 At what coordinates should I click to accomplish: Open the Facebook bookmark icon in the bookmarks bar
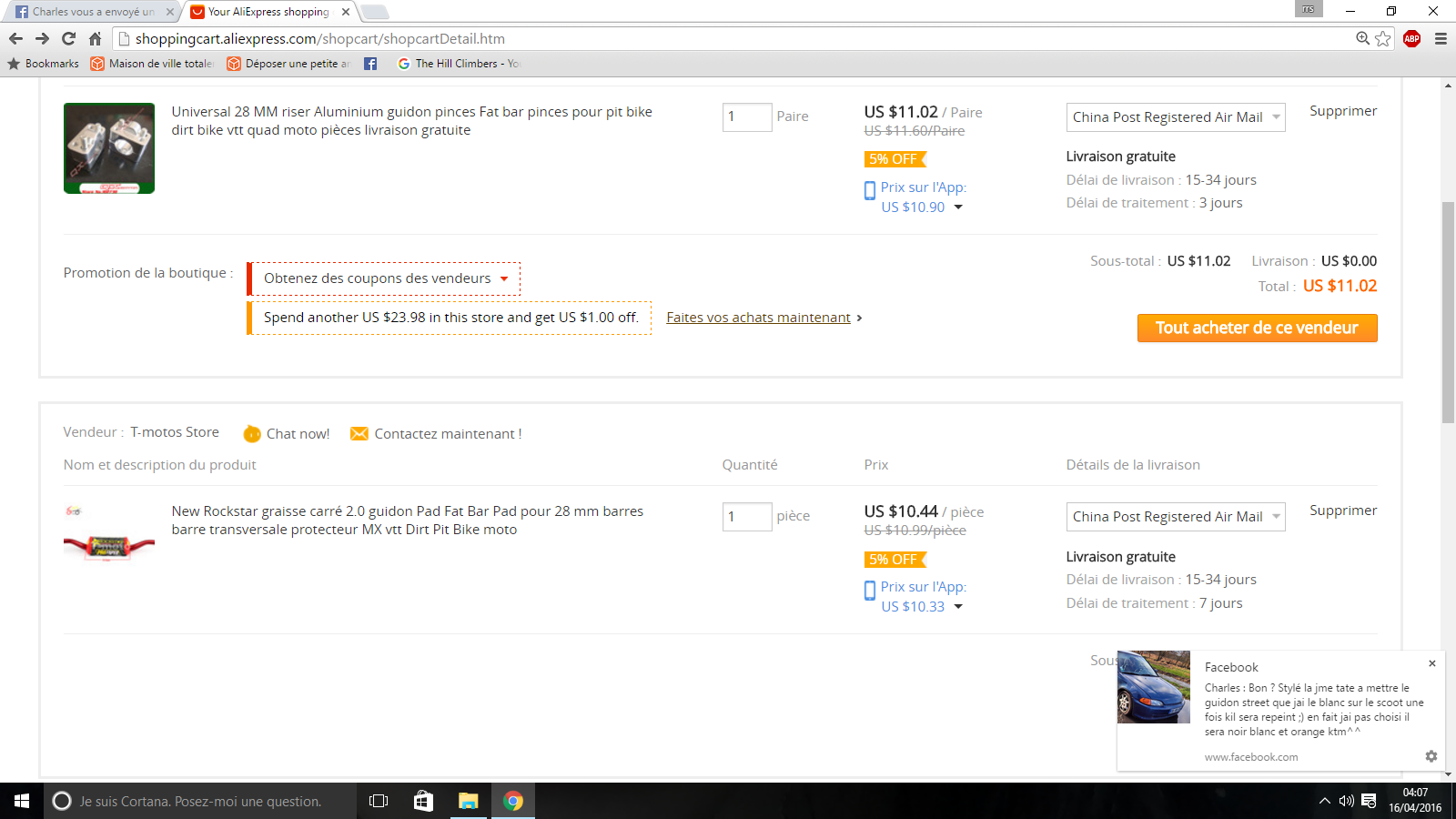[x=370, y=64]
